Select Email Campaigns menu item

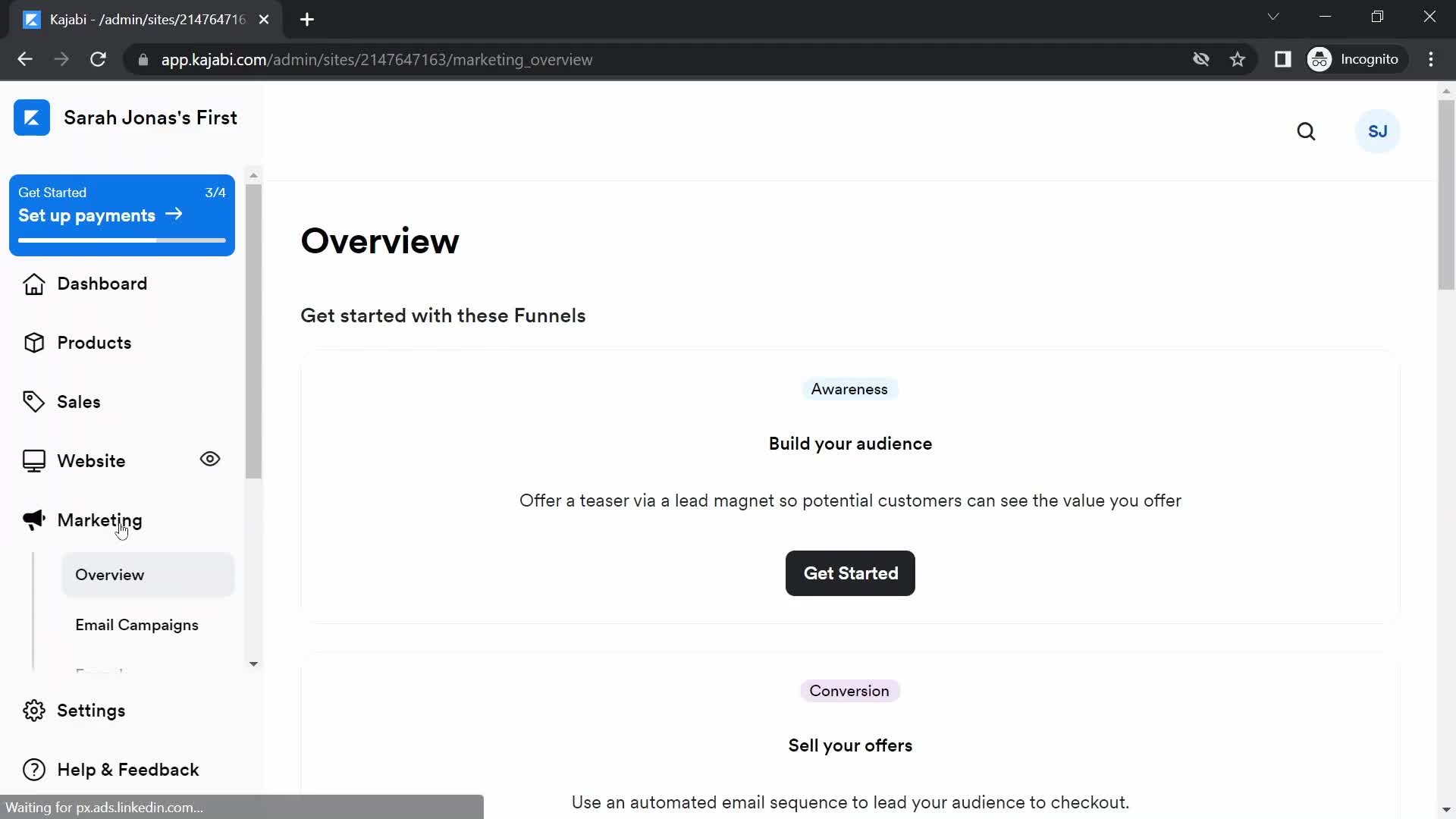click(137, 625)
